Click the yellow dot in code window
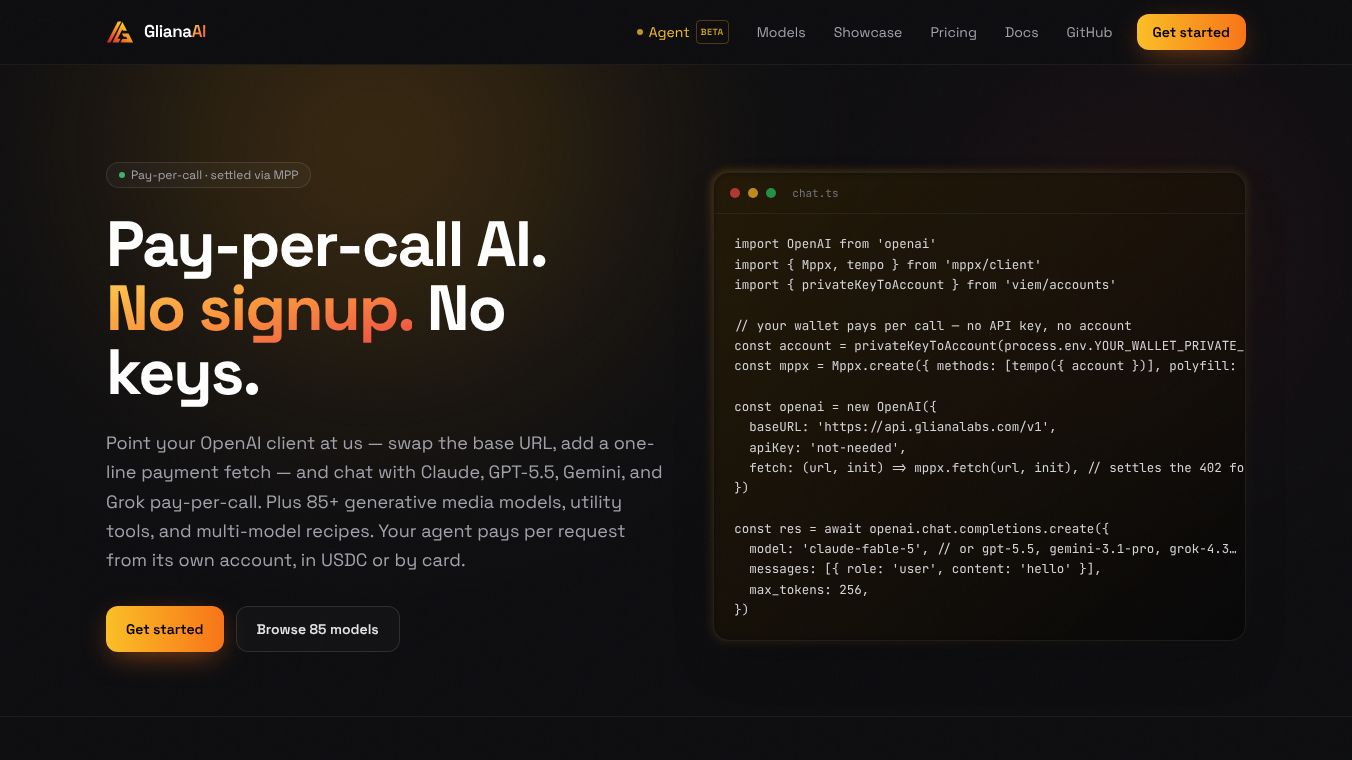This screenshot has width=1352, height=760. (753, 193)
